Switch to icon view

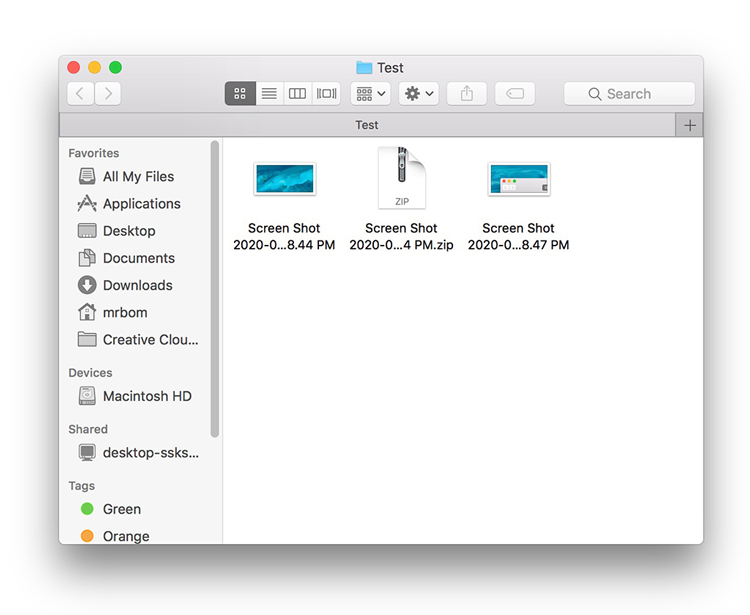coord(240,93)
